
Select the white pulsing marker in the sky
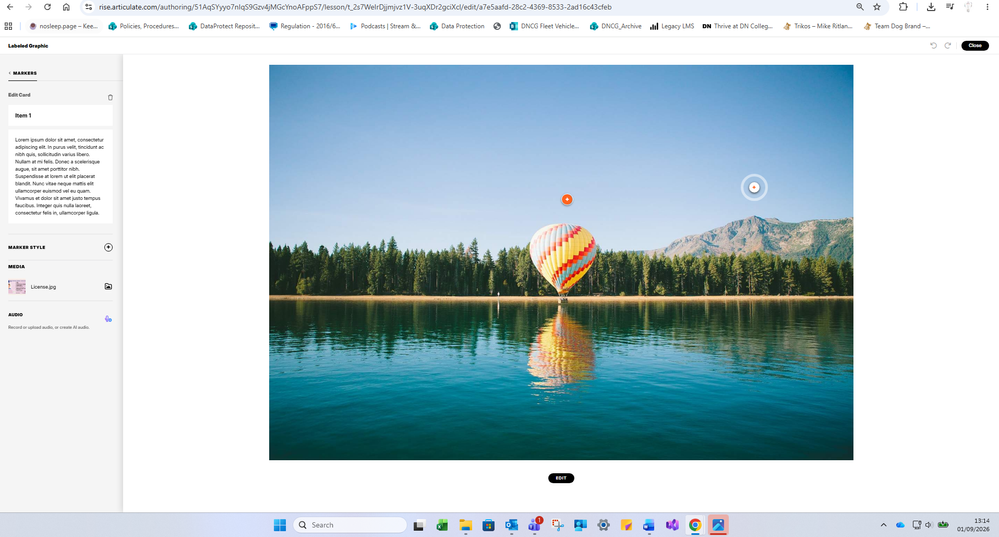[754, 187]
